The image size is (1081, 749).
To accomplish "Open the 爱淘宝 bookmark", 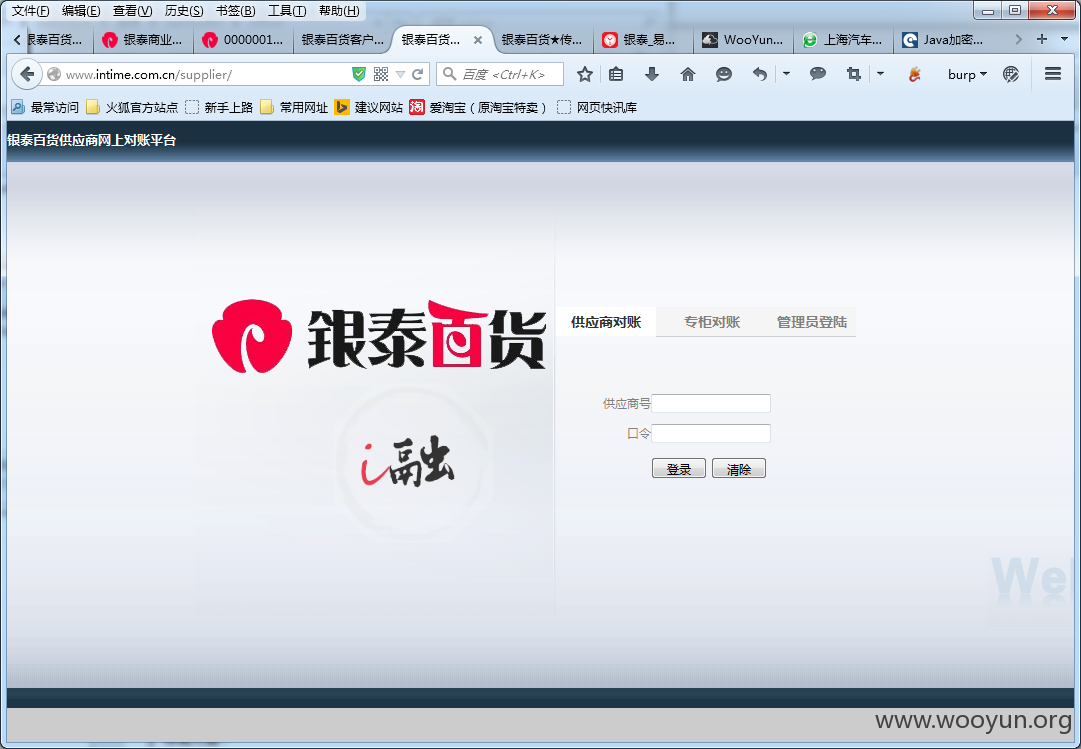I will pos(478,108).
